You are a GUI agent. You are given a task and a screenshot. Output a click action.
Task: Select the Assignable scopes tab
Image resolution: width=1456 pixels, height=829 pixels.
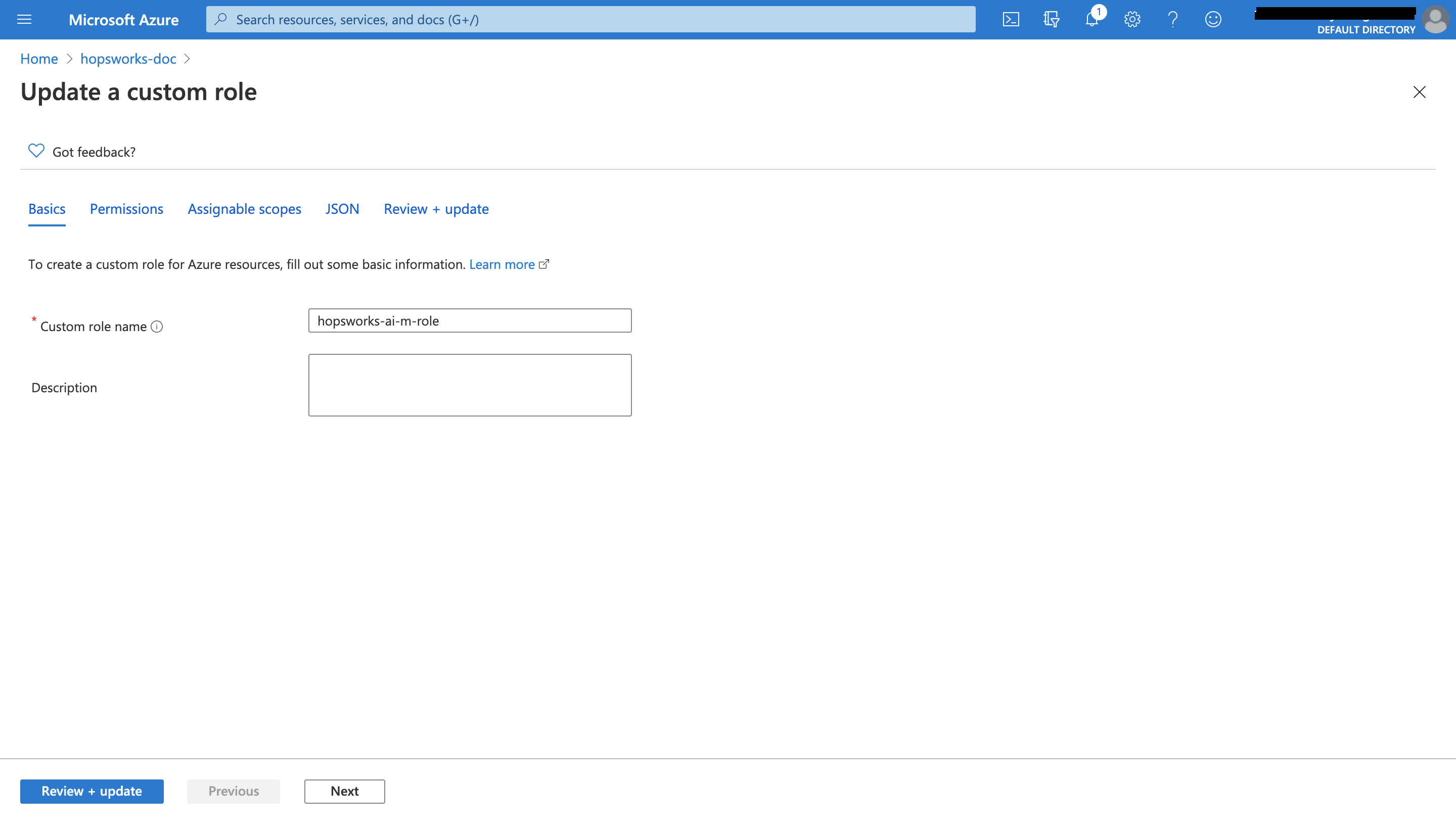point(244,208)
